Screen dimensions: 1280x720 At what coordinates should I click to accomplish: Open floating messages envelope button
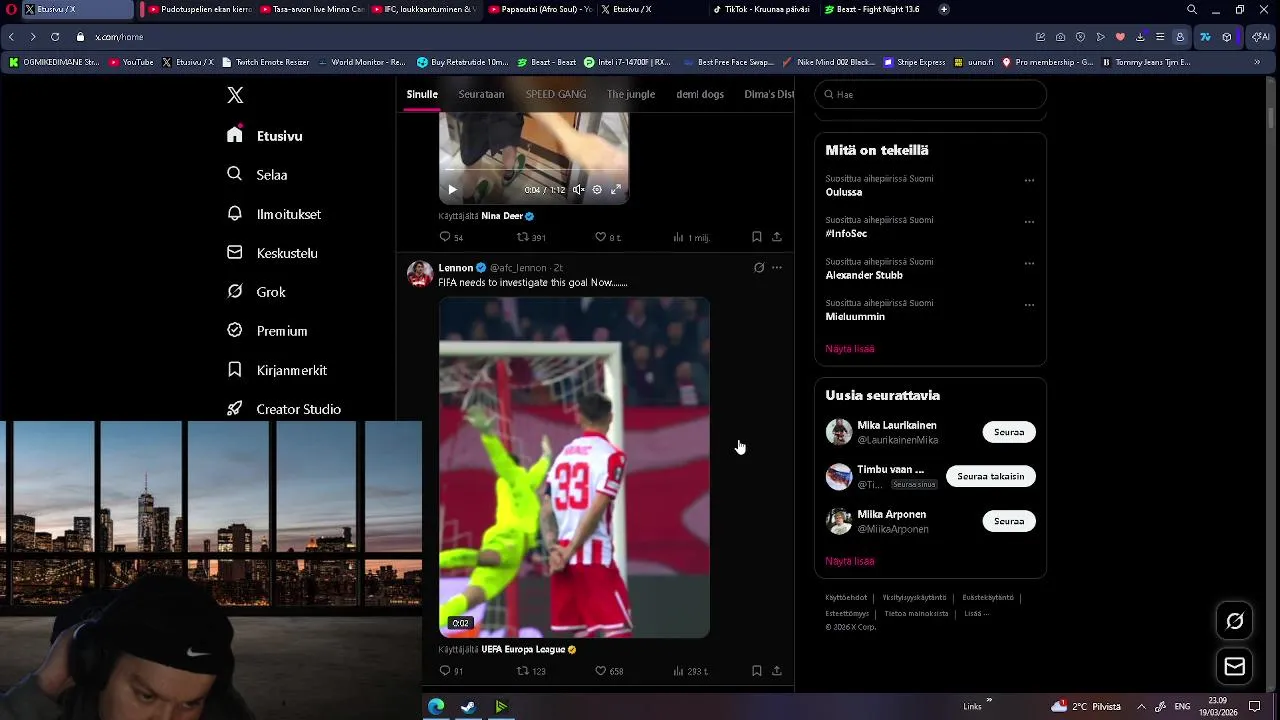pos(1235,667)
